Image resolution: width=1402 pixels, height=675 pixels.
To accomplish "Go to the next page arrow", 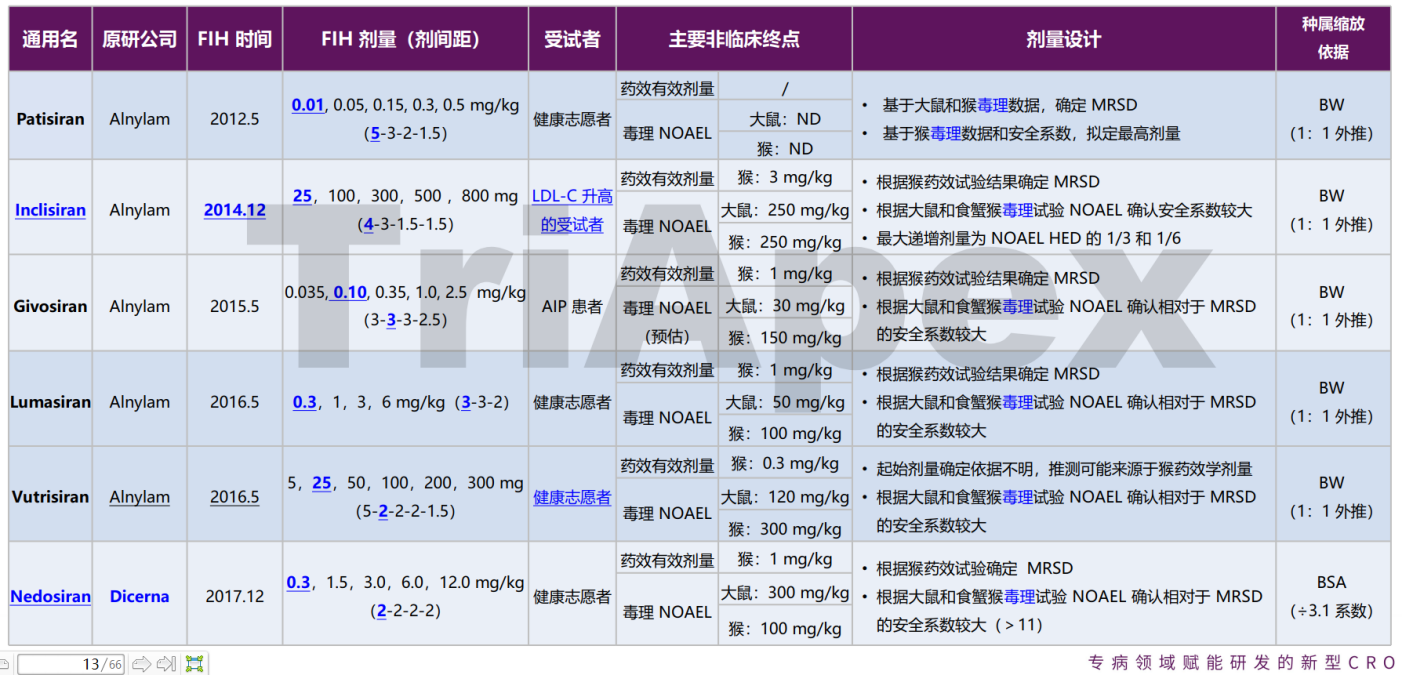I will 142,664.
